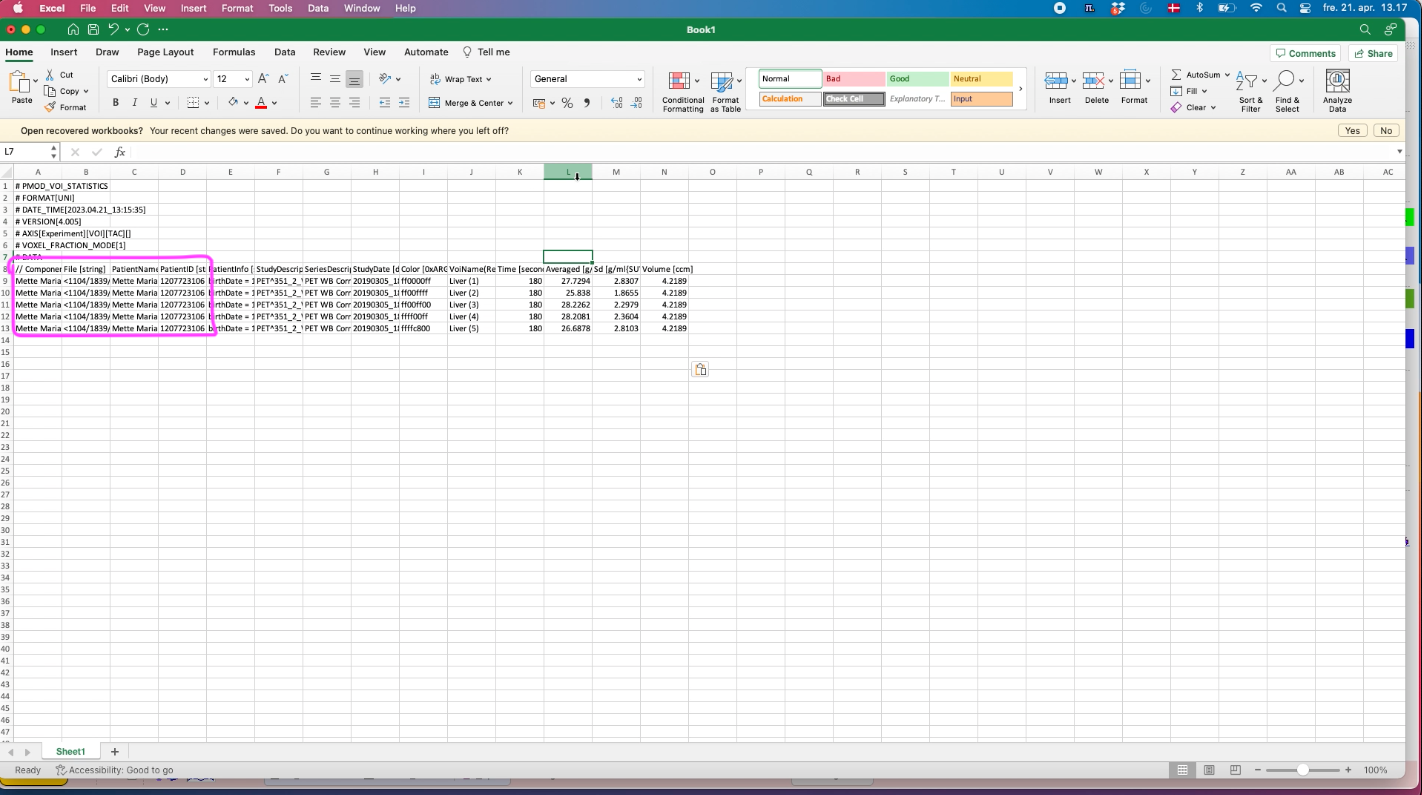
Task: Click Yes to open recovered workbooks
Action: point(1352,131)
